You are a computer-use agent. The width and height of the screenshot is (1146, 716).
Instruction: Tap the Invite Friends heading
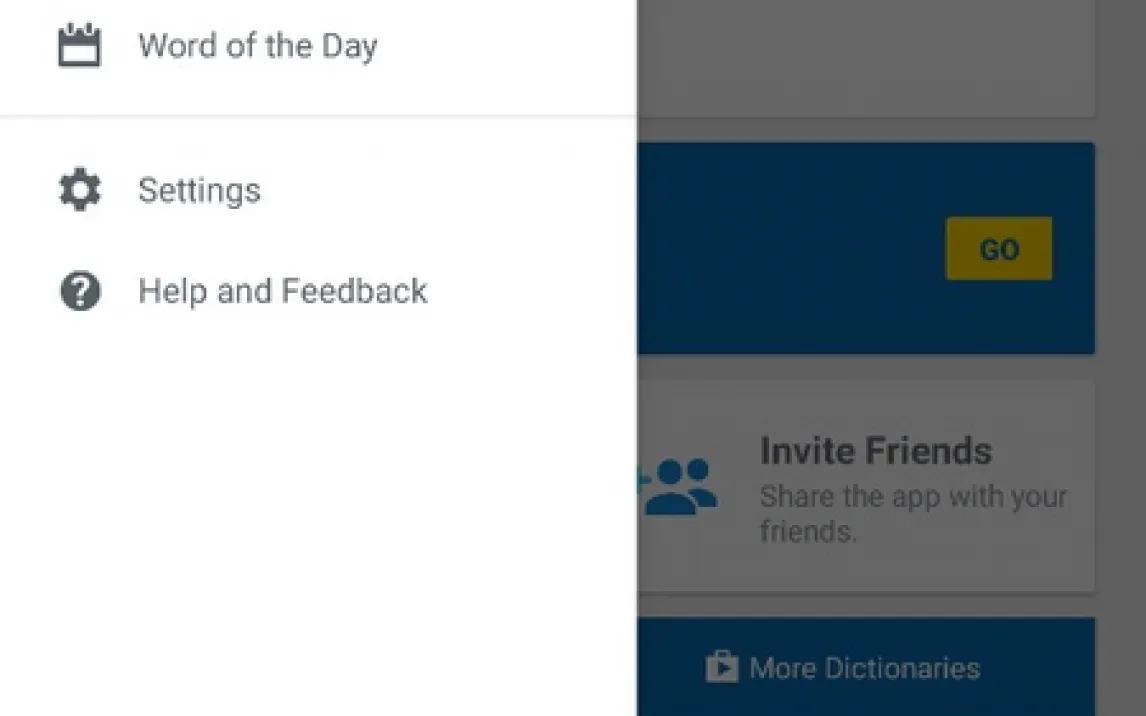[875, 451]
